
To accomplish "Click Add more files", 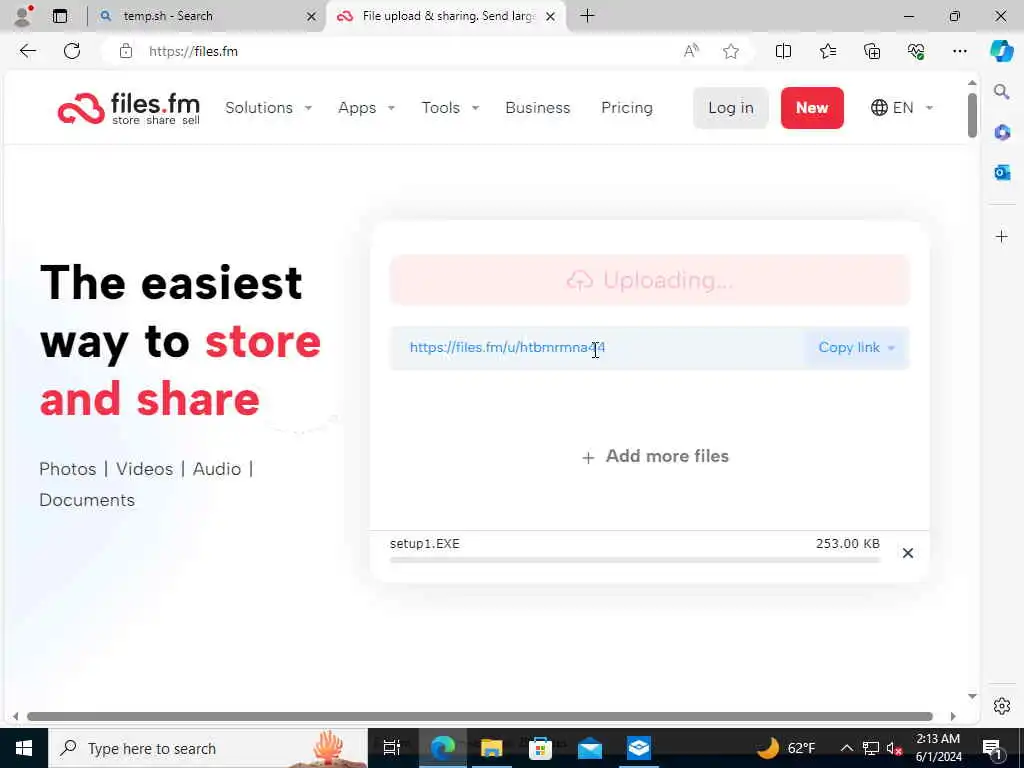I will point(655,456).
